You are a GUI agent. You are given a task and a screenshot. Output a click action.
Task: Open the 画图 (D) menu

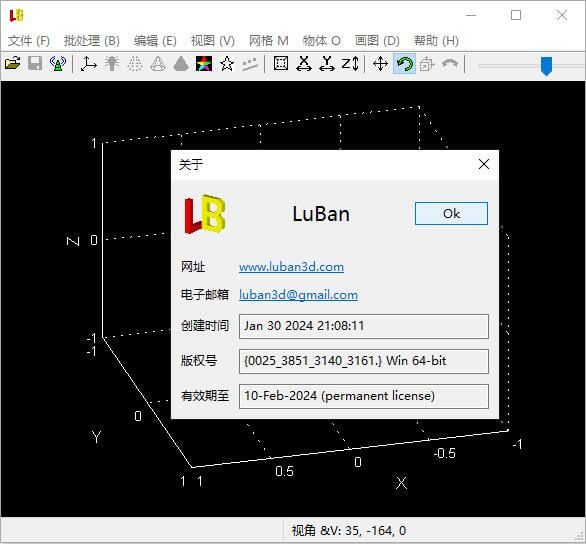tap(377, 40)
